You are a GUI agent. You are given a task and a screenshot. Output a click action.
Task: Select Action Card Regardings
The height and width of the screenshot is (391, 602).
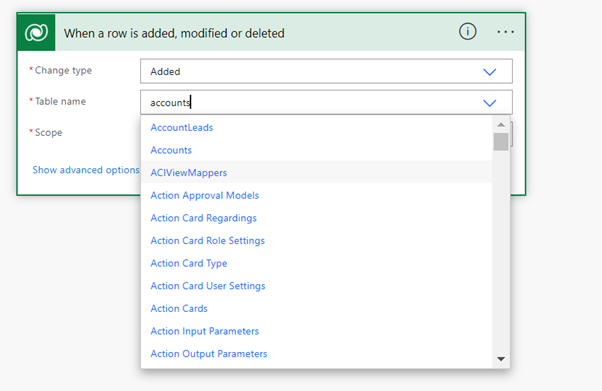[x=316, y=218]
